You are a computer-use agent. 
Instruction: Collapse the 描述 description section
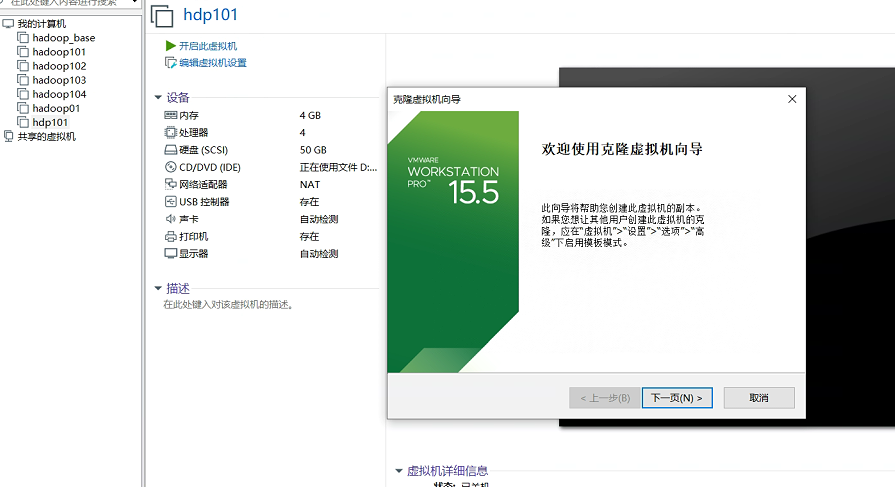pos(158,288)
